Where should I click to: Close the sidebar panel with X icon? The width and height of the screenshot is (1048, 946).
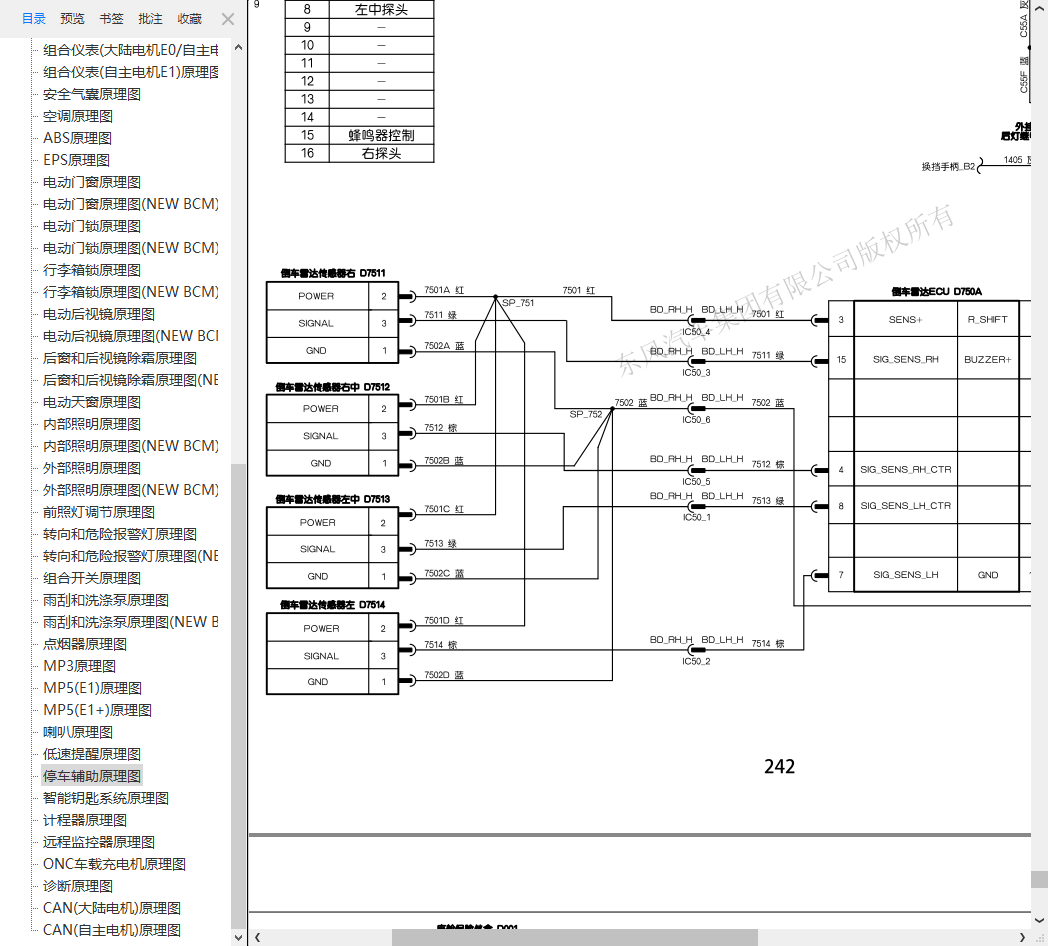(228, 19)
